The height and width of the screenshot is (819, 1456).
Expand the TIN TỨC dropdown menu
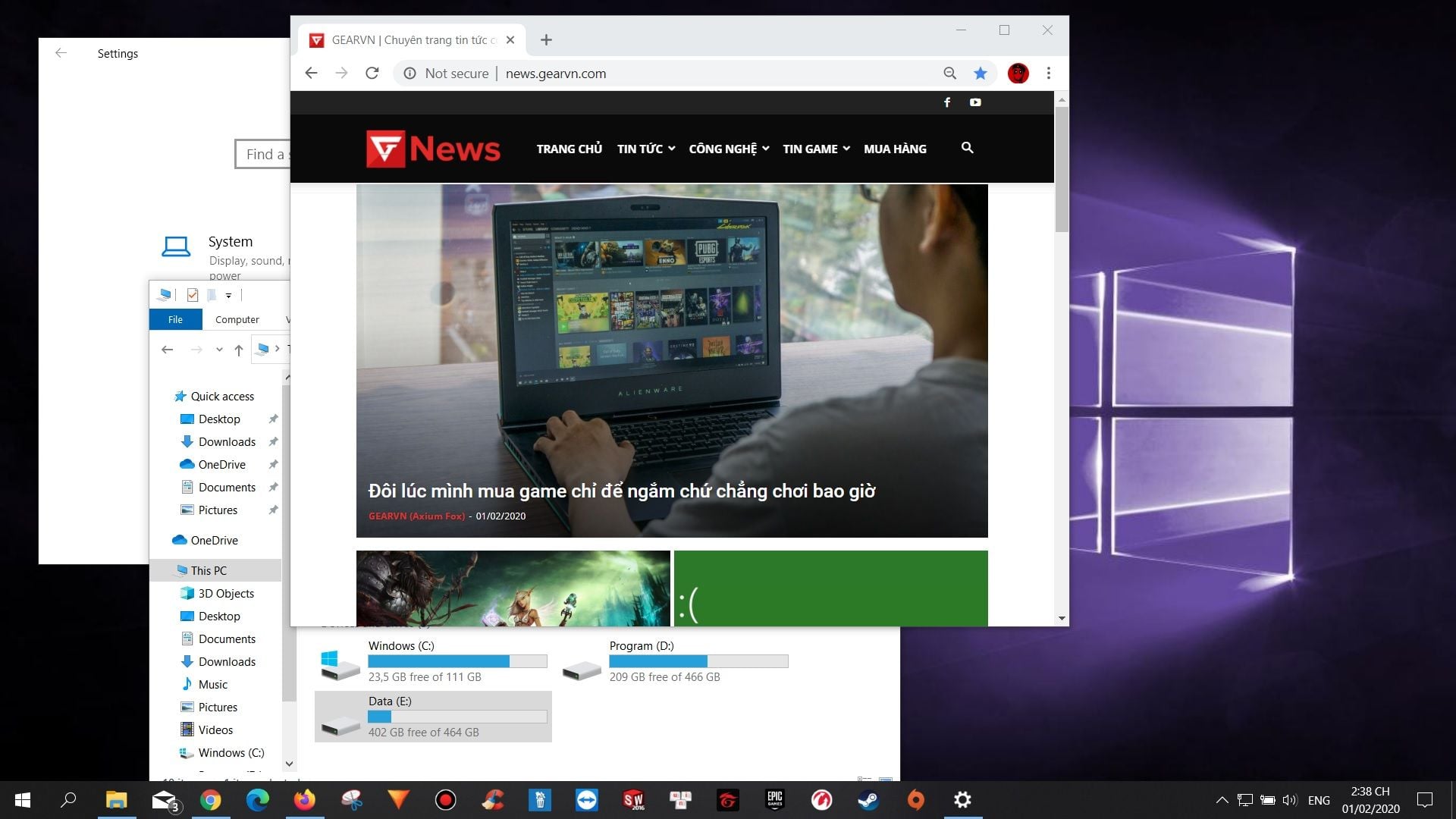click(645, 149)
